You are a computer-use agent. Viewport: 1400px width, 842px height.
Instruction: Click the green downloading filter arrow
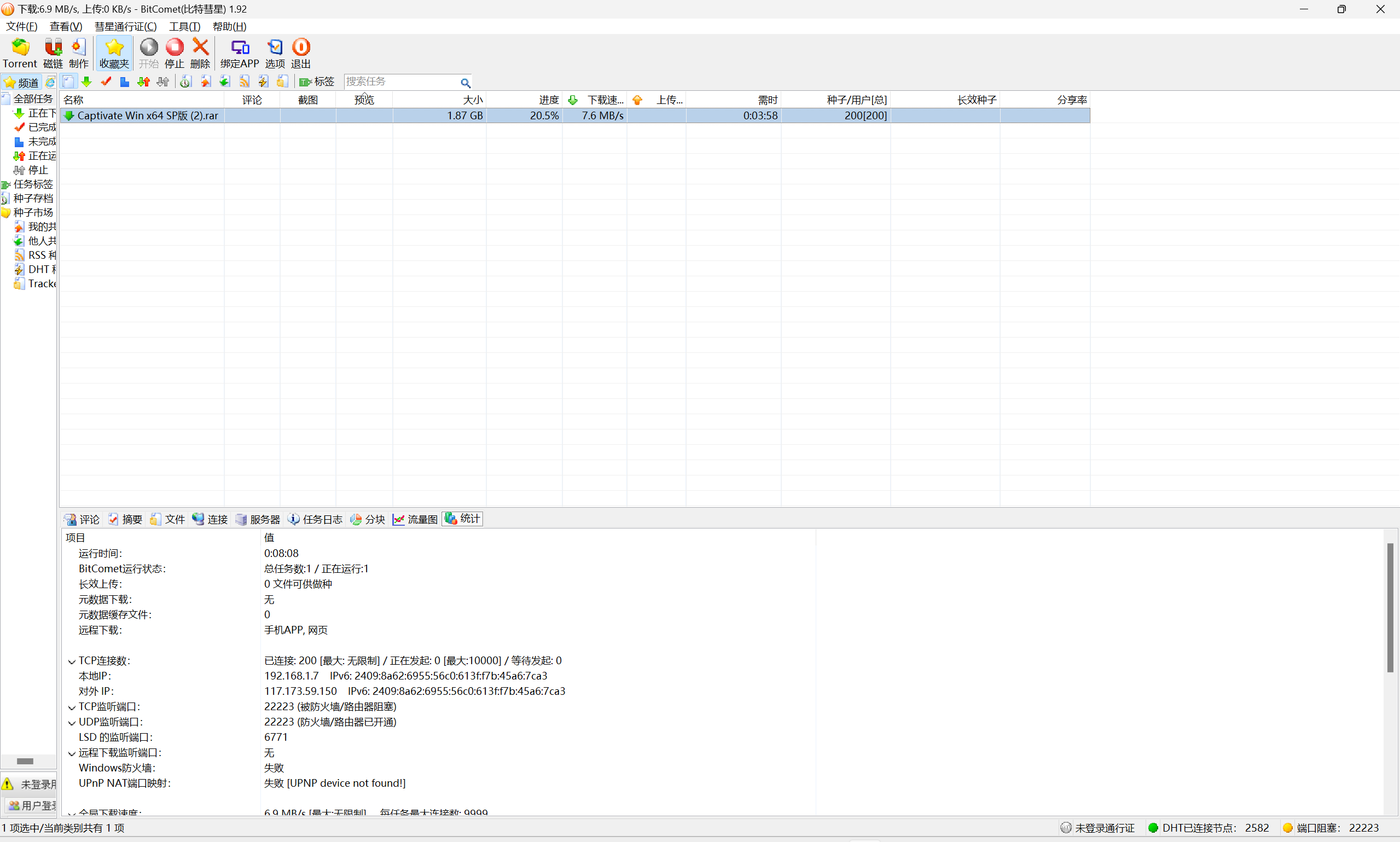click(x=87, y=82)
